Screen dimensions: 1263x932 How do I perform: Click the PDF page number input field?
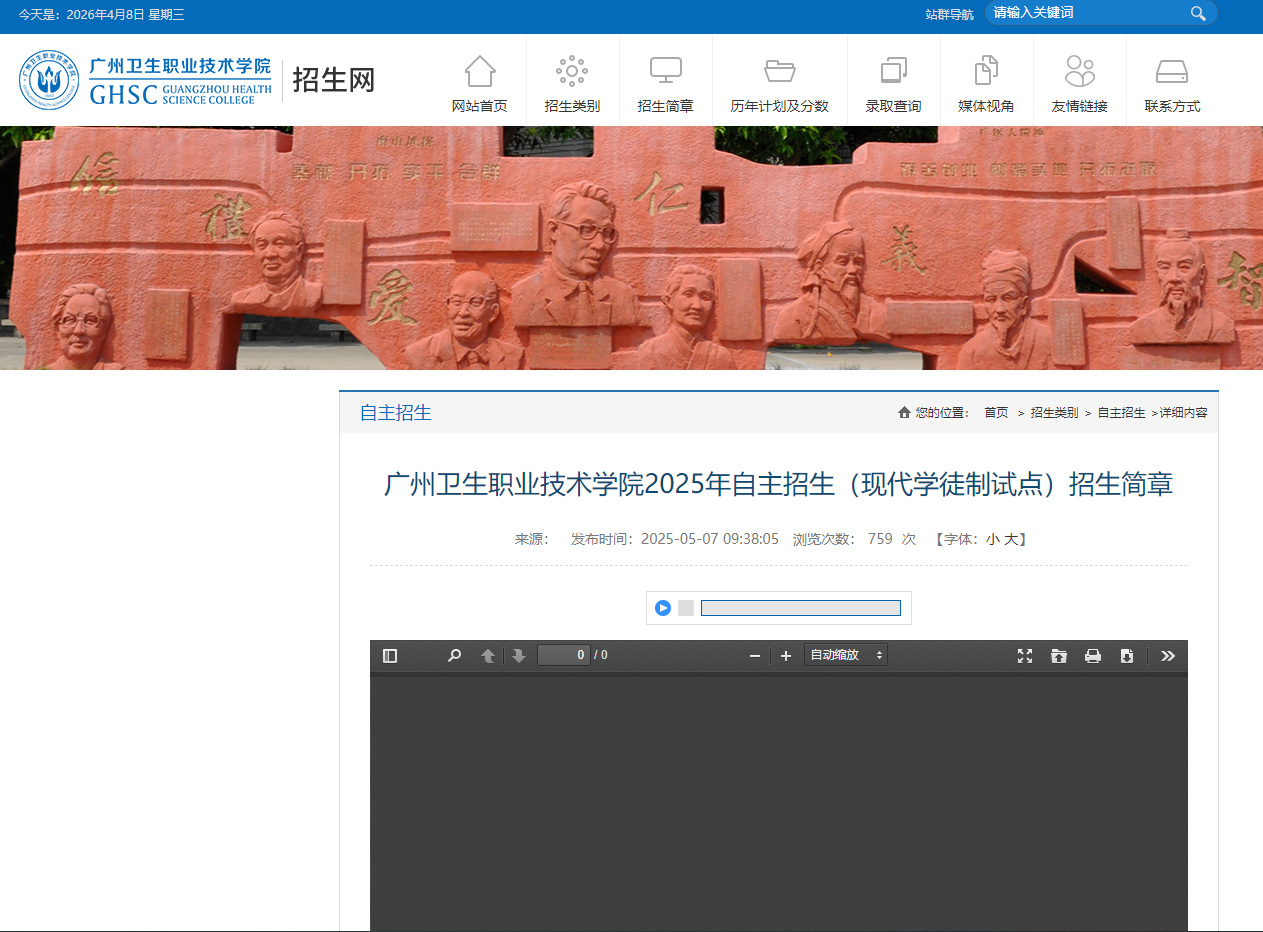tap(565, 655)
